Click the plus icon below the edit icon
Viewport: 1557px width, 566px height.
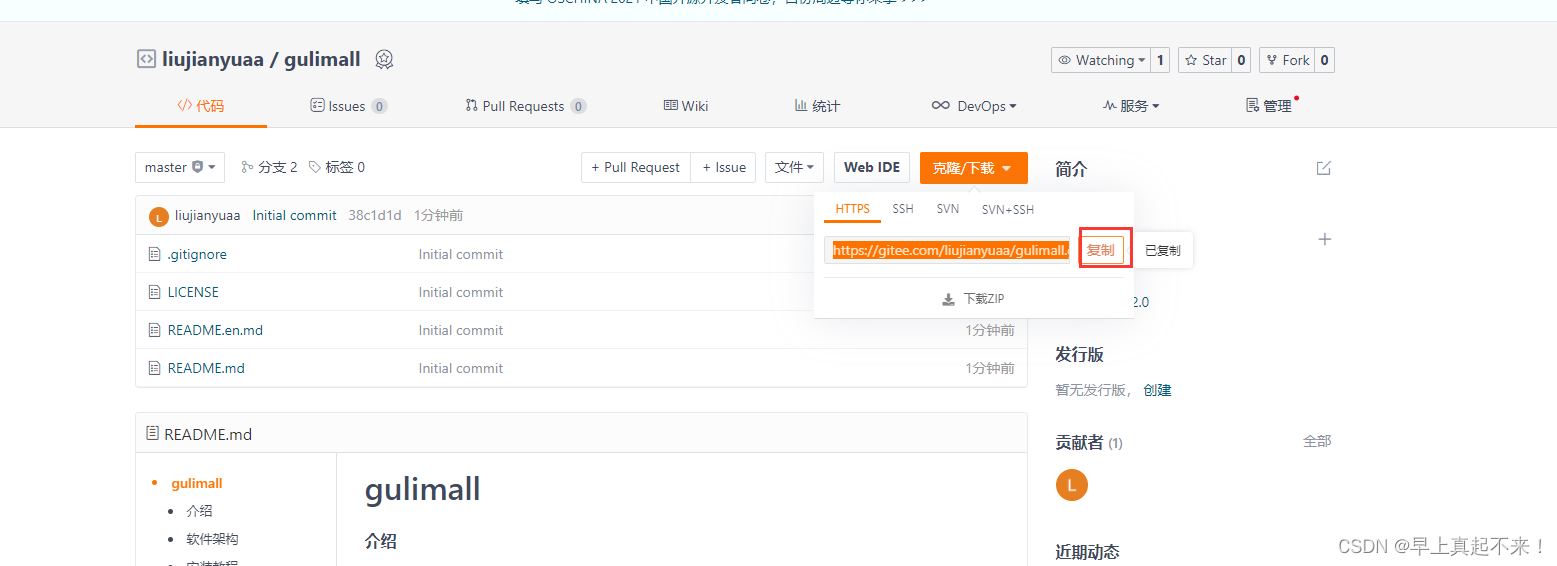[x=1325, y=239]
